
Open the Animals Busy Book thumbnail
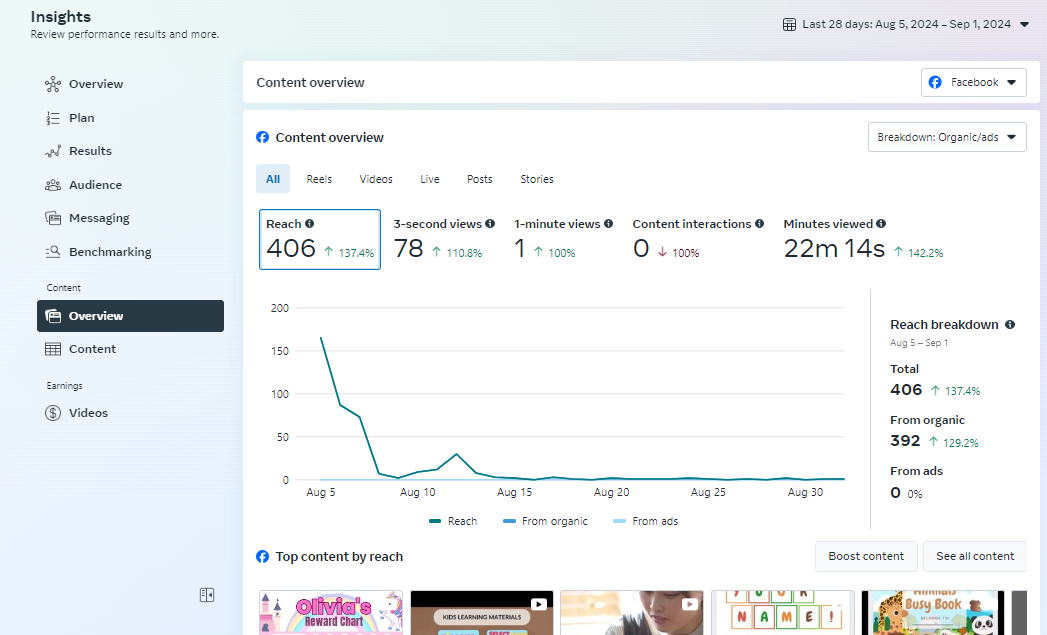933,613
